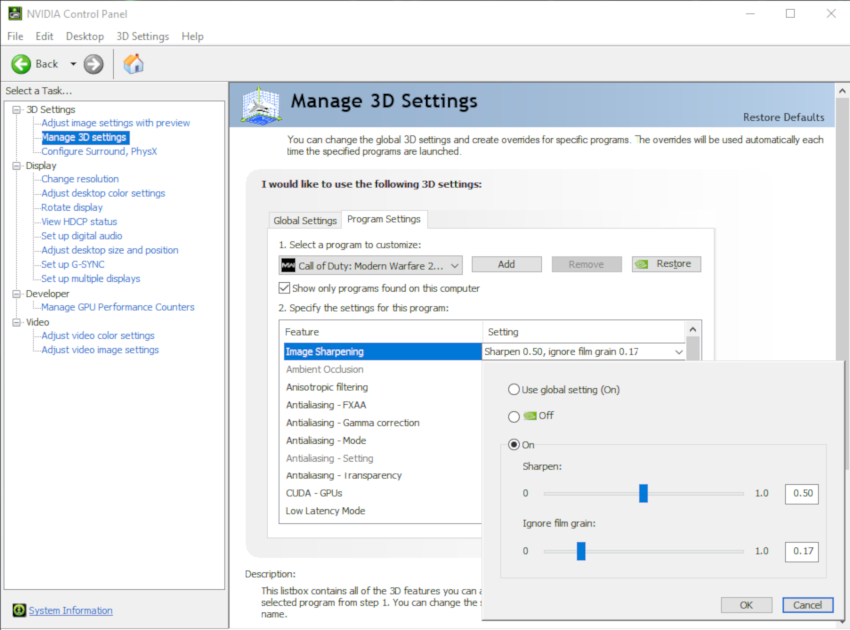Switch to the Global Settings tab
The height and width of the screenshot is (630, 850).
[305, 220]
